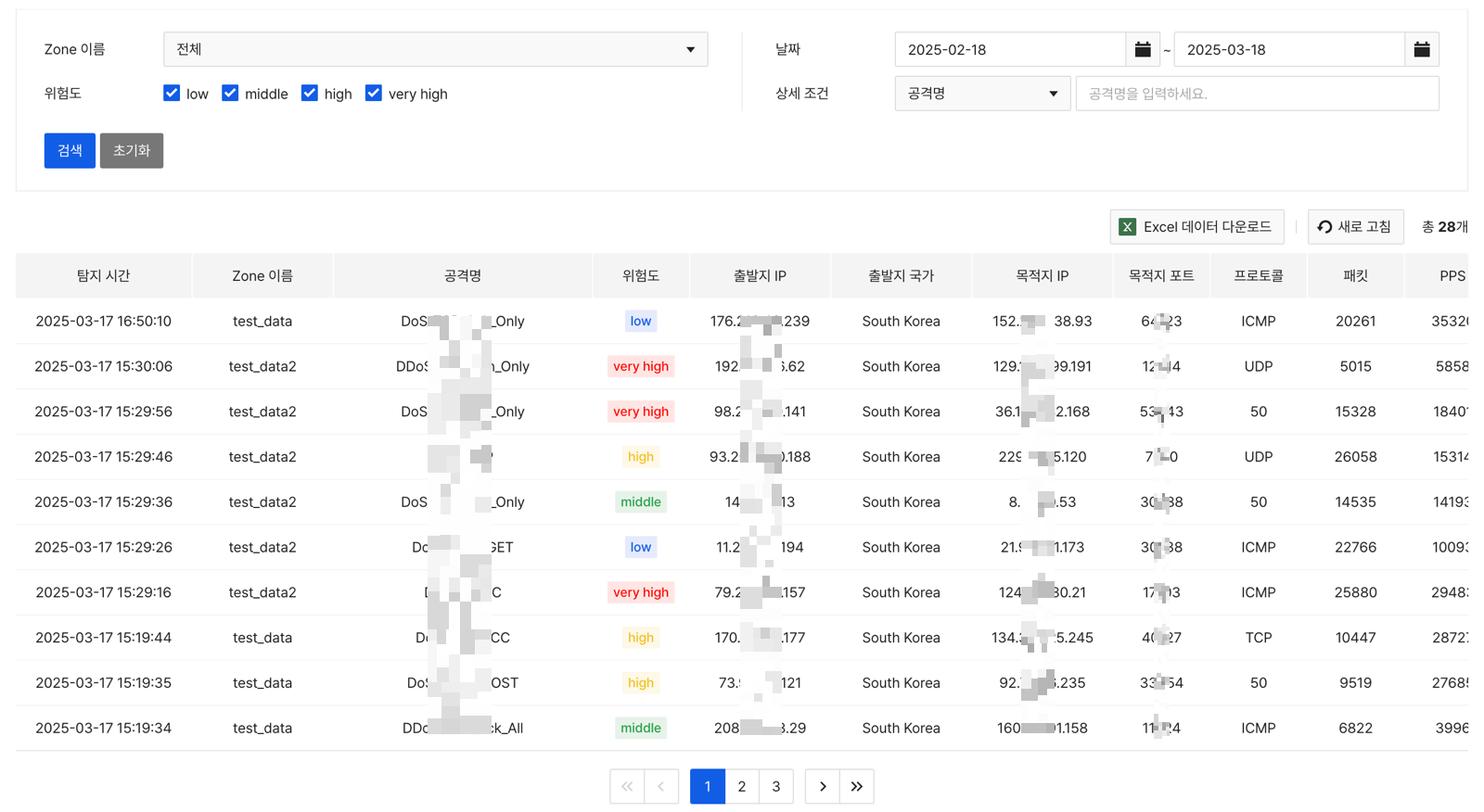Click very high badge in 15:30:06 row
The width and height of the screenshot is (1484, 812).
(641, 367)
